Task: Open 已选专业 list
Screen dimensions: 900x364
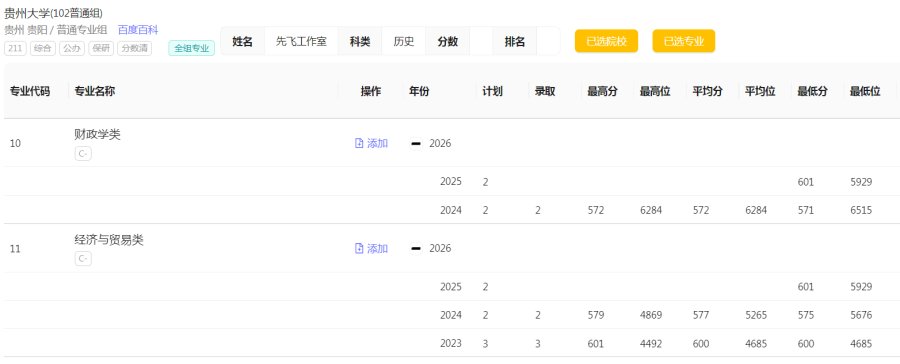Action: (x=684, y=41)
